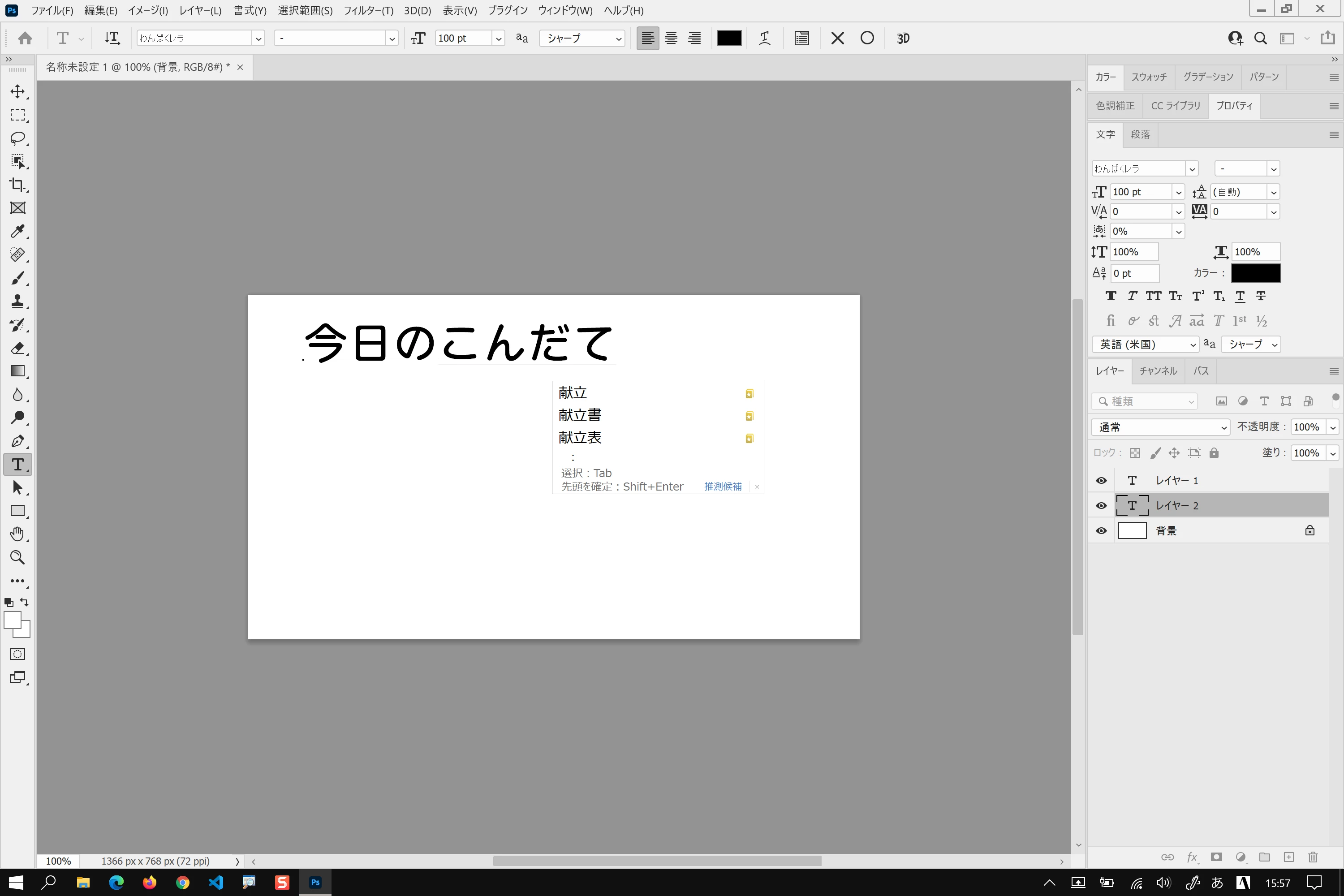Viewport: 1344px width, 896px height.
Task: Create a new layer icon
Action: [1288, 857]
